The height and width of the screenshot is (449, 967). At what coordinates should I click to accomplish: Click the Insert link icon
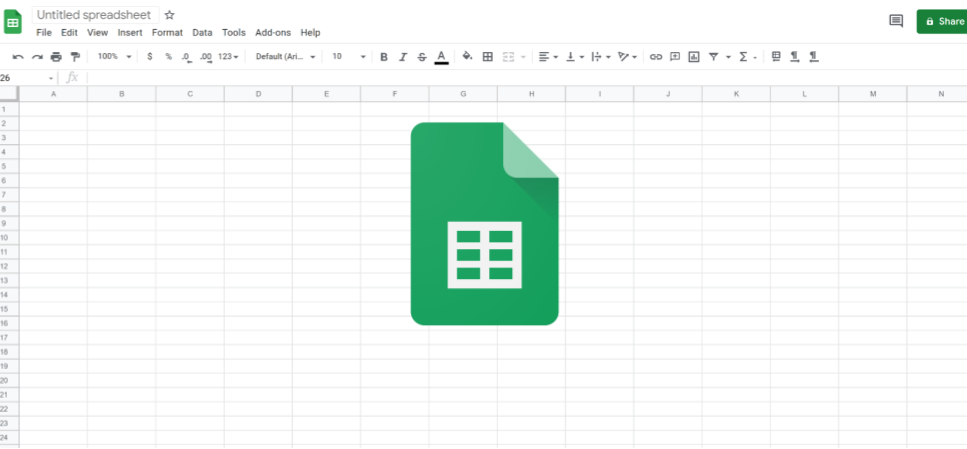pyautogui.click(x=656, y=57)
